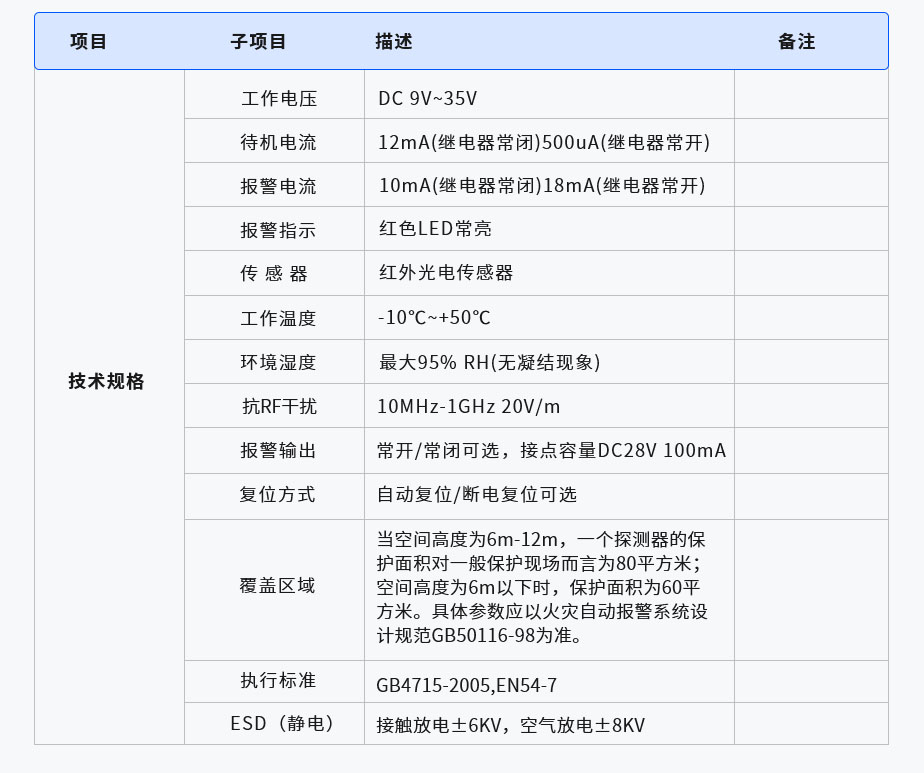Screen dimensions: 924x773
Task: Click the 红外光电传感器 value cell
Action: click(x=446, y=272)
